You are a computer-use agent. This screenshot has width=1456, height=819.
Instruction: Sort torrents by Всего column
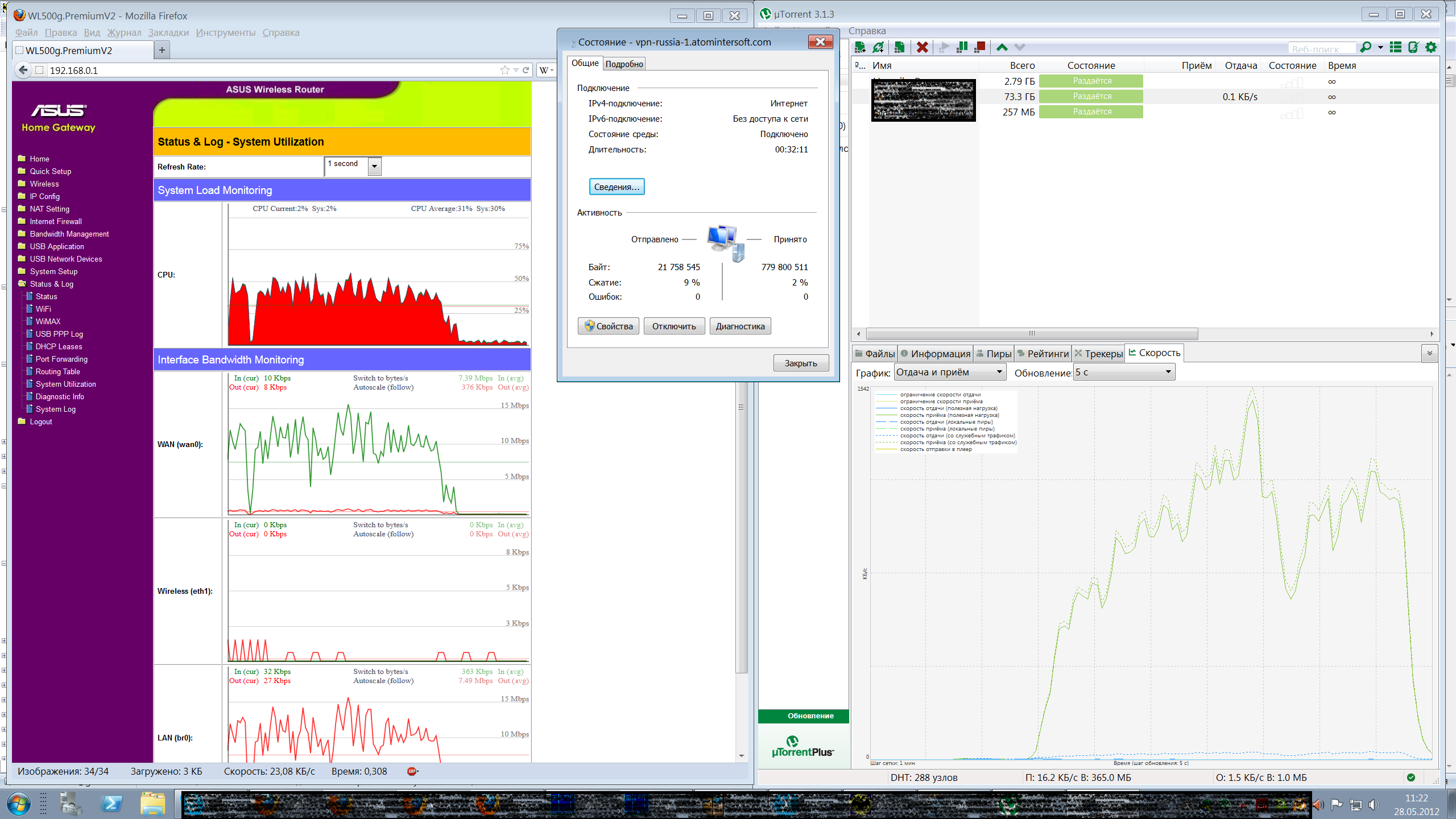click(1022, 65)
